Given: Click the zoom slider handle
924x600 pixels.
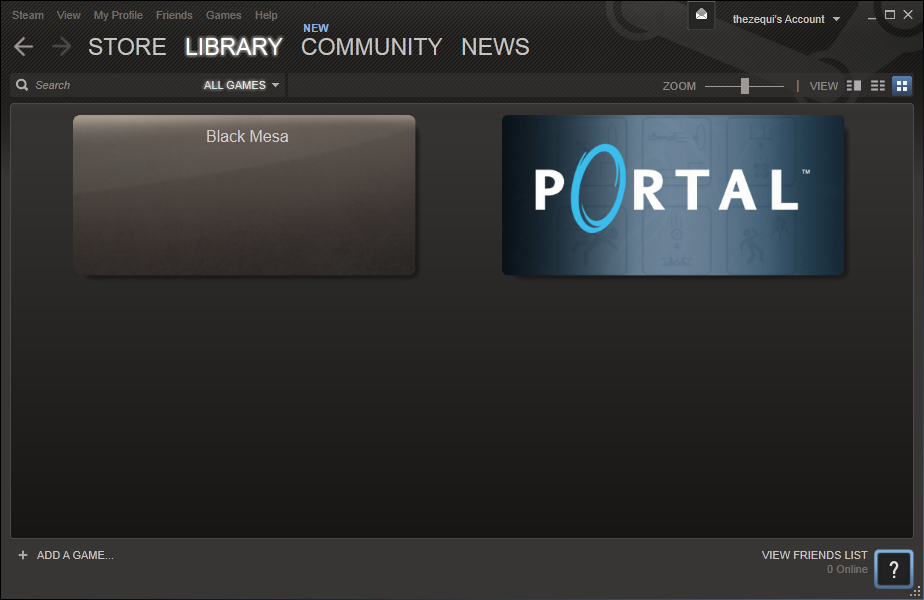Looking at the screenshot, I should click(x=745, y=86).
